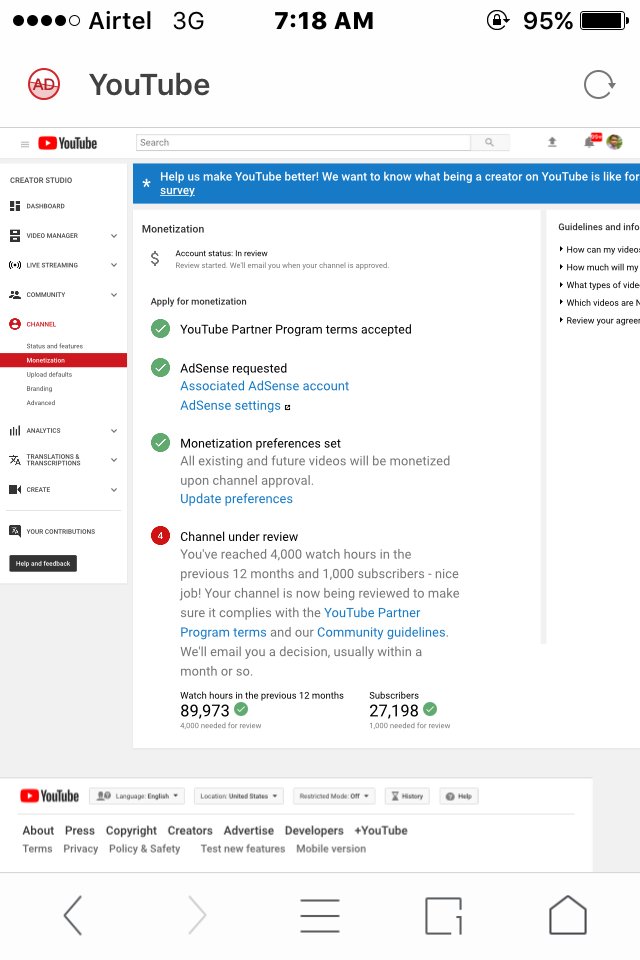This screenshot has height=960, width=640.
Task: Open the Language: English dropdown
Action: click(x=137, y=796)
